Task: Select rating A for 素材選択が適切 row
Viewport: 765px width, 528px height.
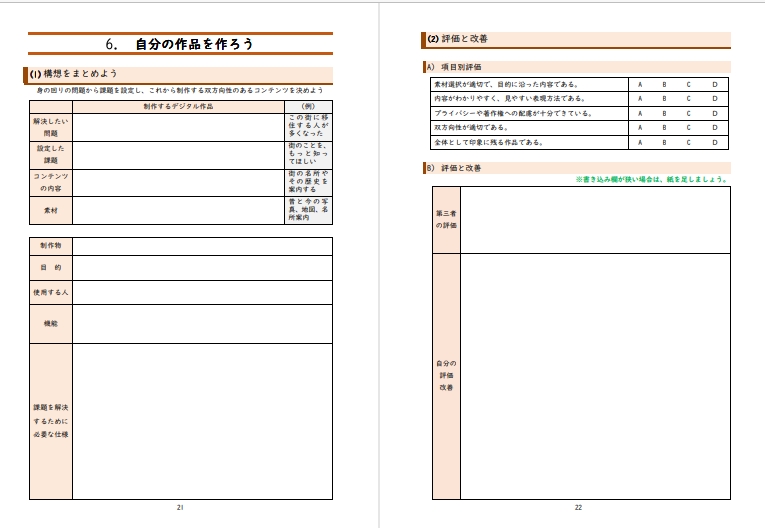Action: click(640, 85)
